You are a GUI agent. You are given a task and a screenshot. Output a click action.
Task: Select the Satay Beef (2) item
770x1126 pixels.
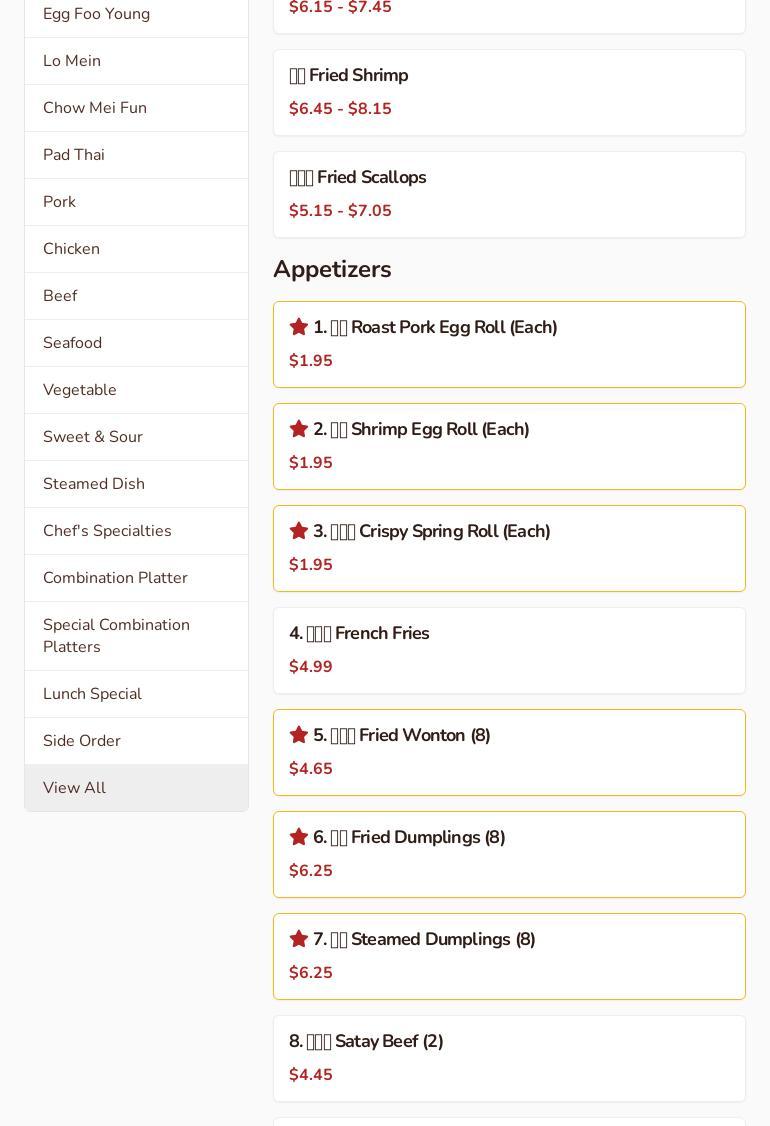click(509, 1058)
